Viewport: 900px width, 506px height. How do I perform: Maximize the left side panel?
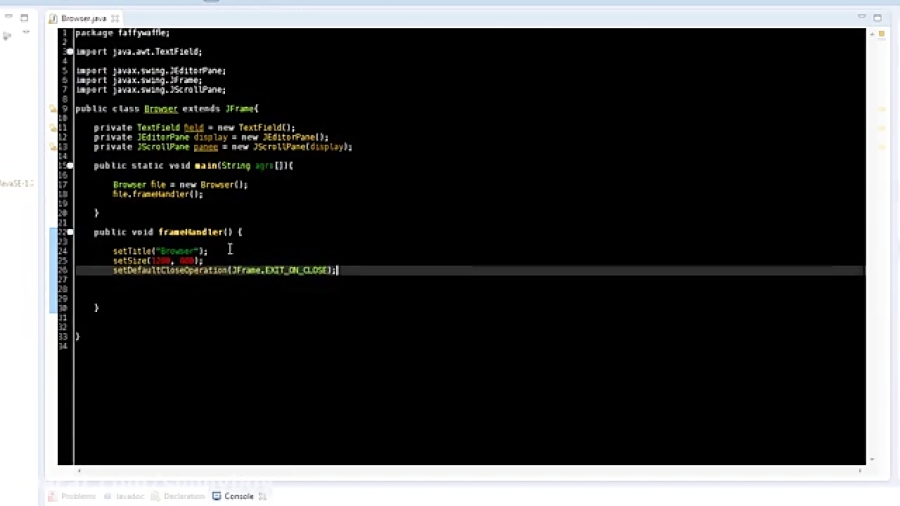point(24,18)
